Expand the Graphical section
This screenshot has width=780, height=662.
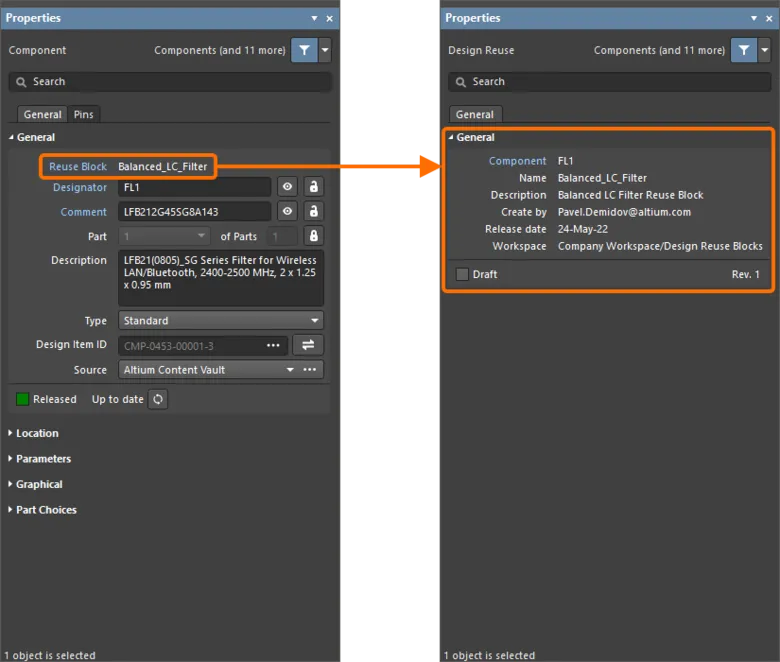click(36, 484)
